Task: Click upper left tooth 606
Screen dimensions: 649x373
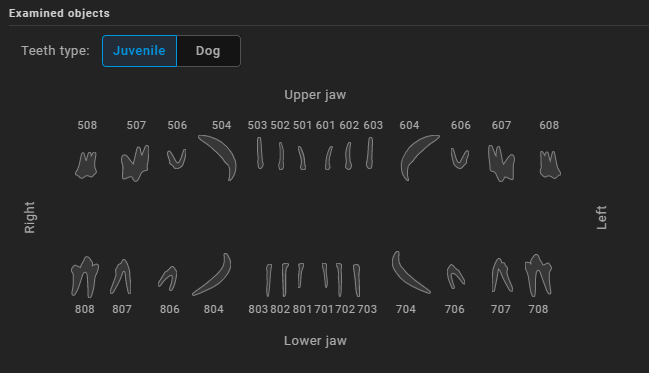Action: [459, 159]
